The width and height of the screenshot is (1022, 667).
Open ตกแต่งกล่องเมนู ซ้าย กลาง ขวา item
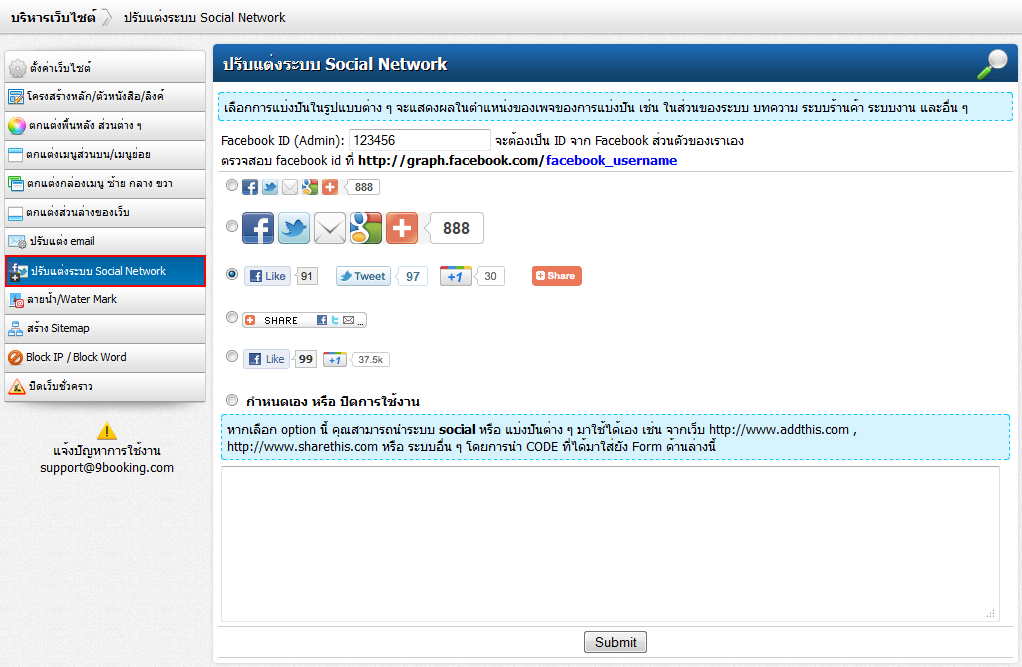point(105,184)
